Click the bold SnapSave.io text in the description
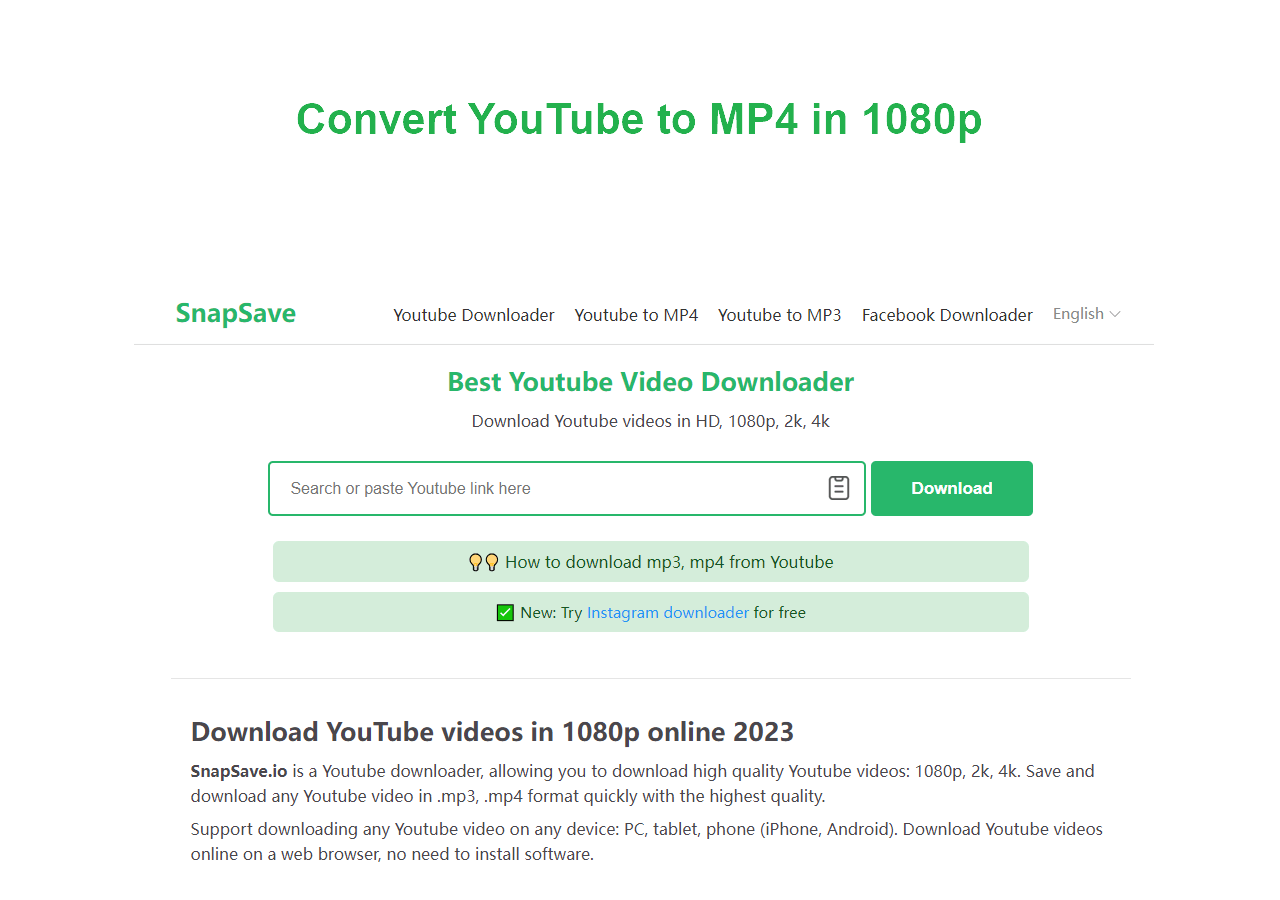The image size is (1280, 900). click(237, 771)
